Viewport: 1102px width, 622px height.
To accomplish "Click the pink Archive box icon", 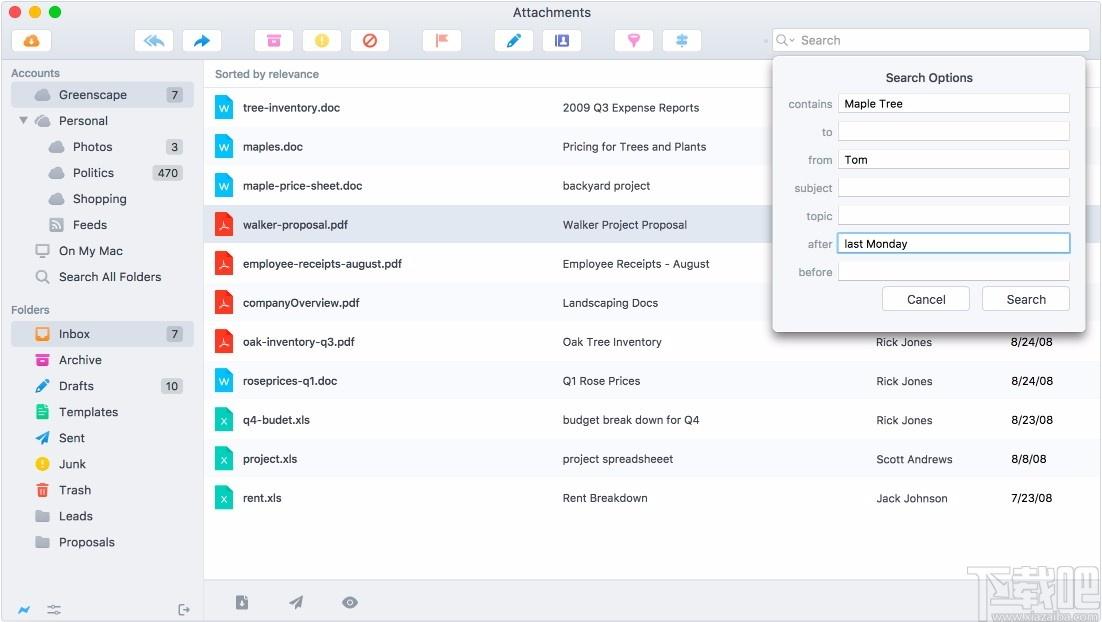I will point(274,41).
